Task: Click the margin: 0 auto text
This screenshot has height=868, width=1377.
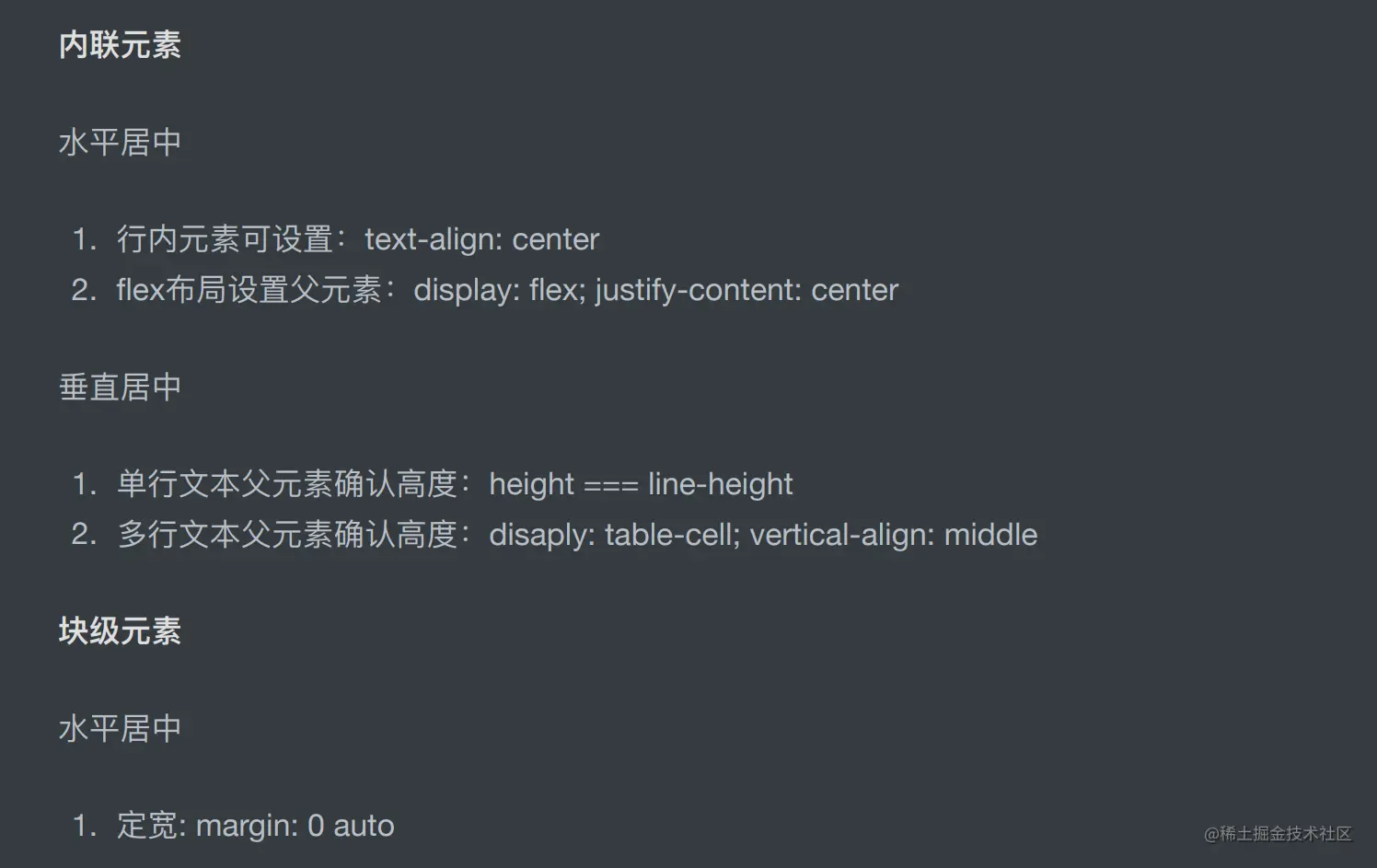Action: [295, 826]
